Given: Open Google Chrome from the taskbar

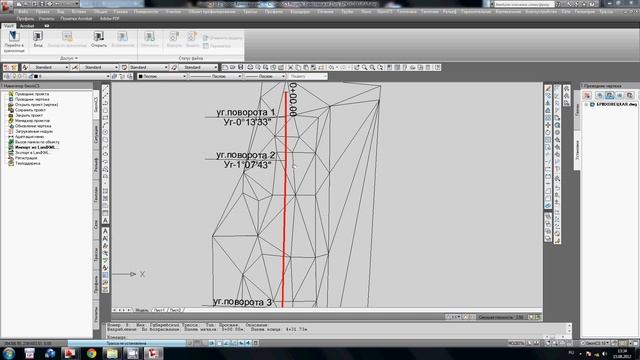Looking at the screenshot, I should click(91, 353).
